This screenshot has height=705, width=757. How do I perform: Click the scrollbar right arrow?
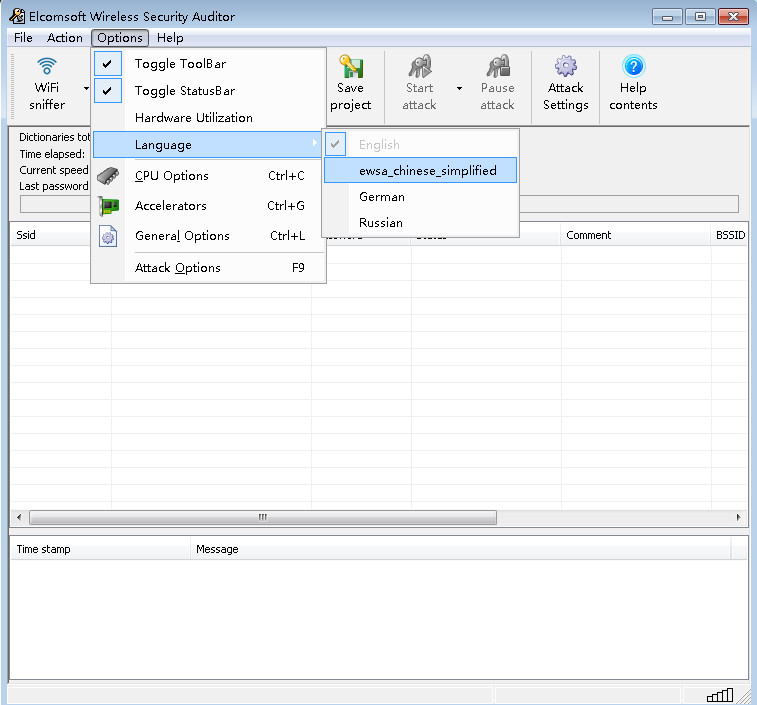click(x=738, y=517)
